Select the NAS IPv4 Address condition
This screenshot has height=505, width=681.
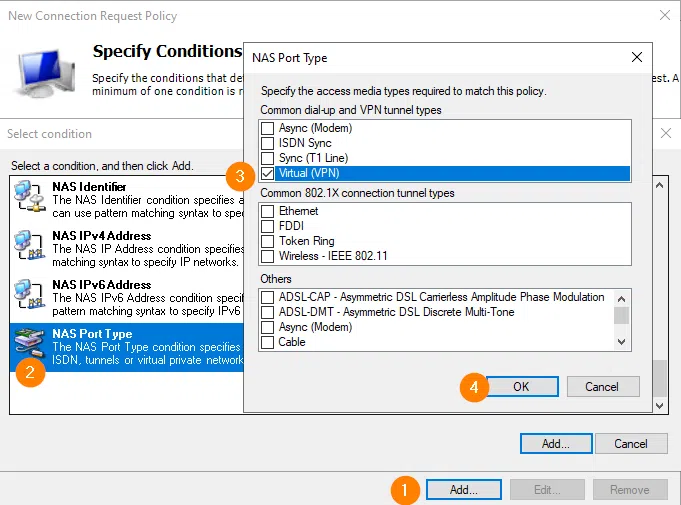pos(102,236)
